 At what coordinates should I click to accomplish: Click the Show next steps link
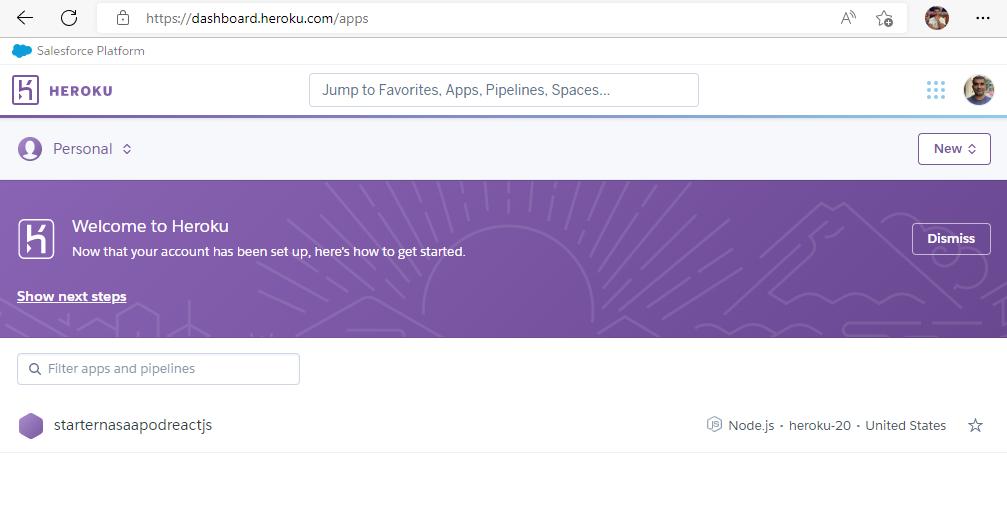pyautogui.click(x=72, y=296)
